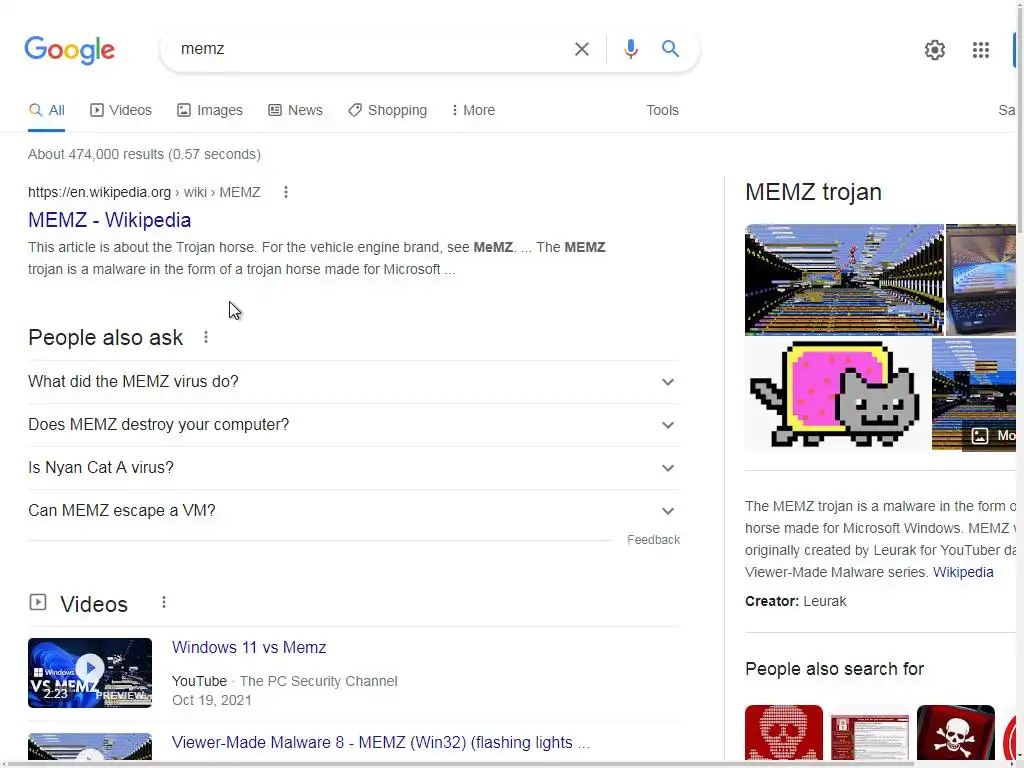Open the large MEMZ glitch tunnel image
Image resolution: width=1024 pixels, height=768 pixels.
[x=844, y=280]
